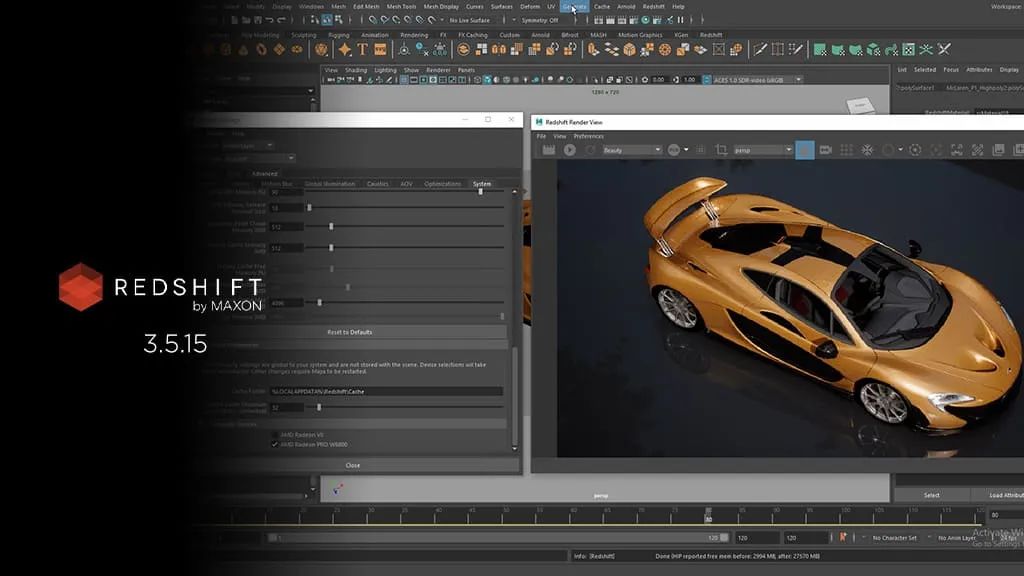Click the snowflake icon in Render View toolbar
The width and height of the screenshot is (1024, 576).
pyautogui.click(x=867, y=148)
